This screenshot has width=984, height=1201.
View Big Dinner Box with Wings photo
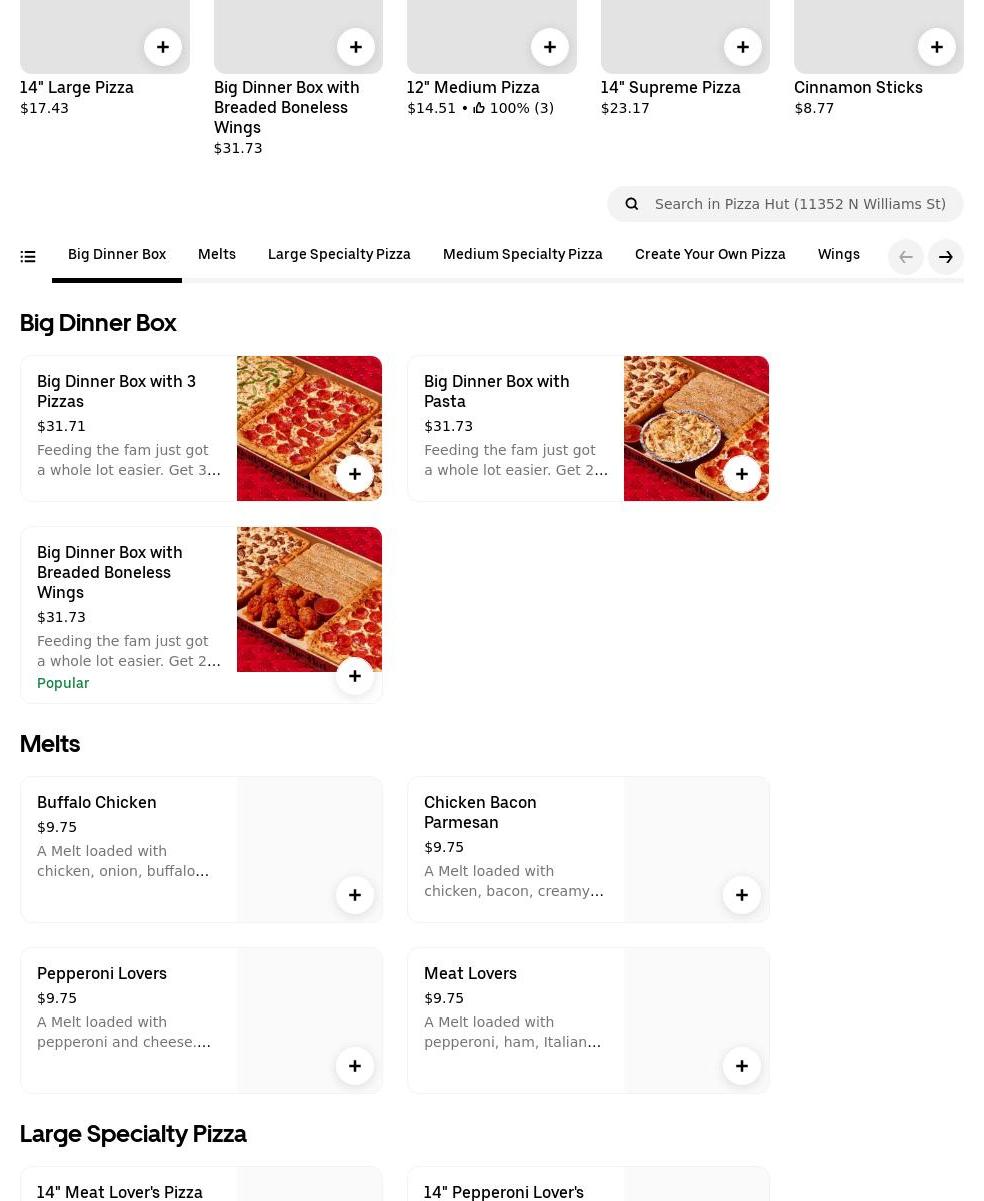[x=309, y=599]
